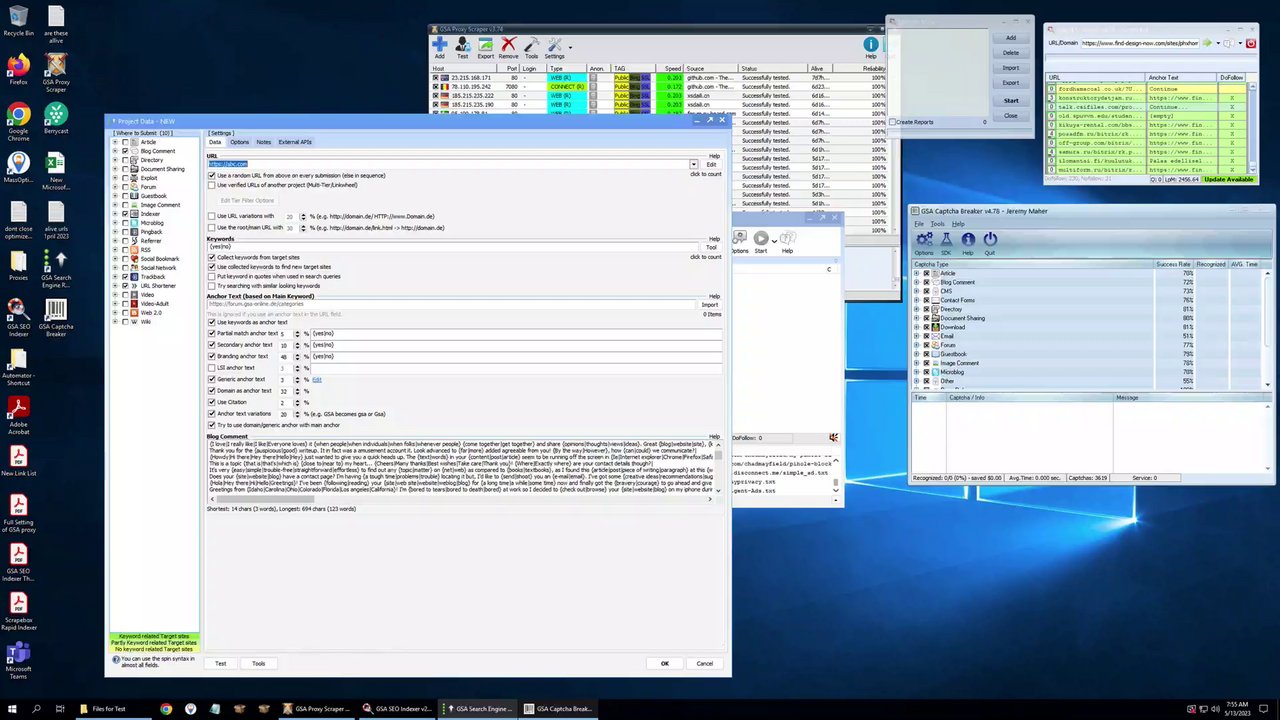The image size is (1280, 720).
Task: Click vertical scrollbar in Captcha Breaker list
Action: coord(1268,328)
